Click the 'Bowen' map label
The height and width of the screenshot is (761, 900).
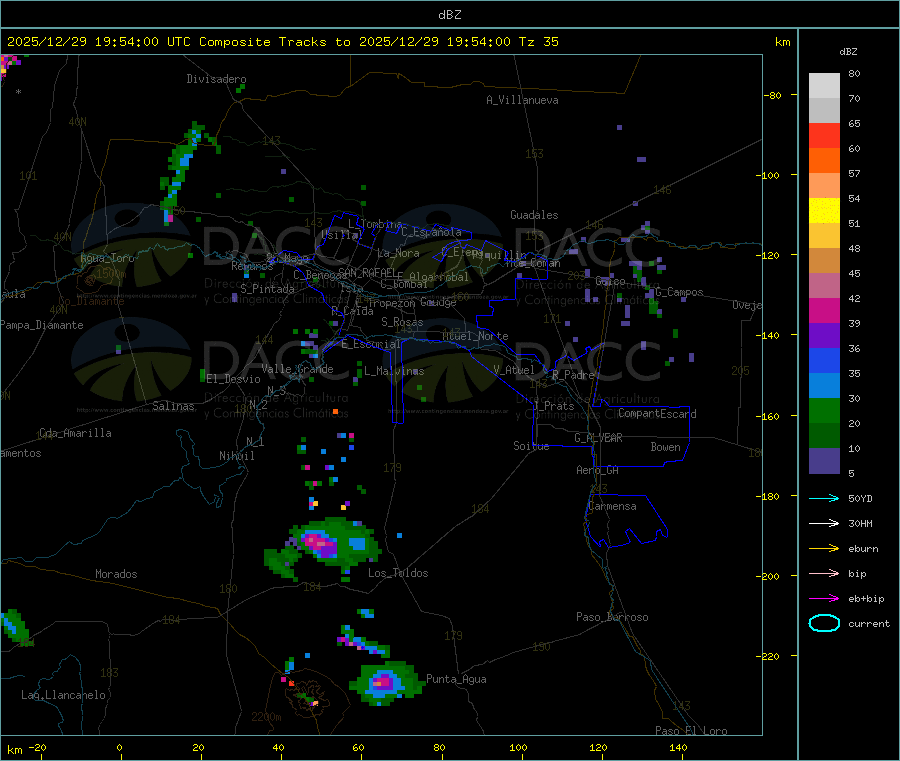[666, 447]
